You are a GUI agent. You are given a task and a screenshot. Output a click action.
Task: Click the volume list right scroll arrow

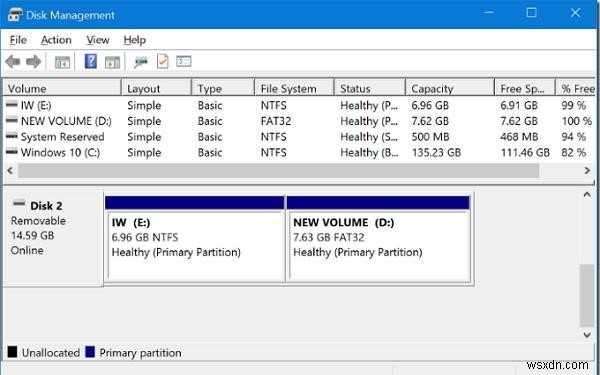(587, 171)
